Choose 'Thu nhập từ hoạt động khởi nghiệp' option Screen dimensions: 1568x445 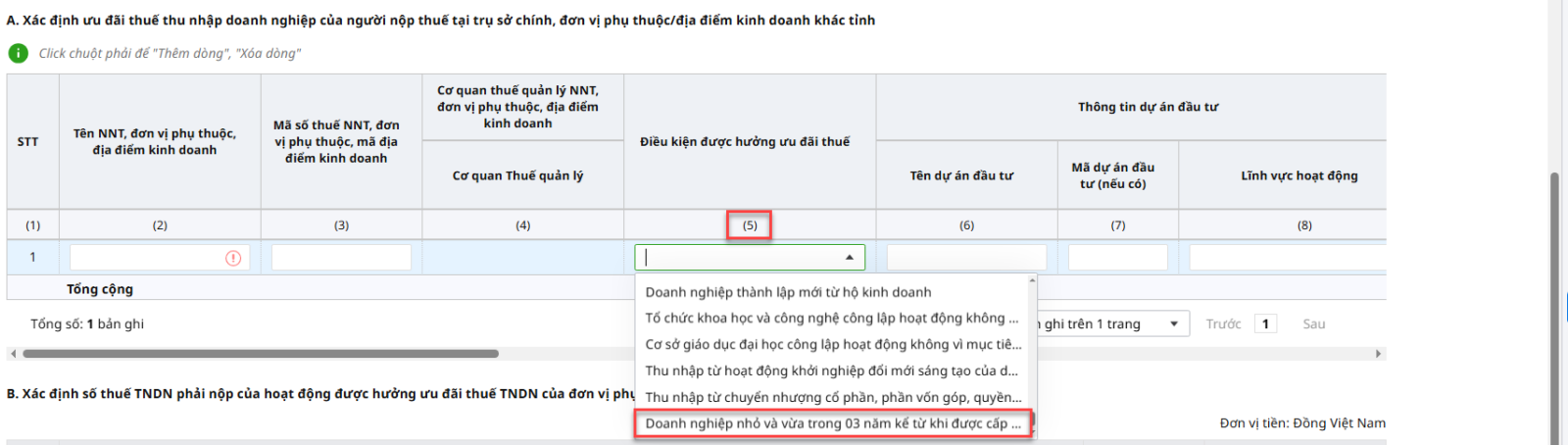coord(831,371)
